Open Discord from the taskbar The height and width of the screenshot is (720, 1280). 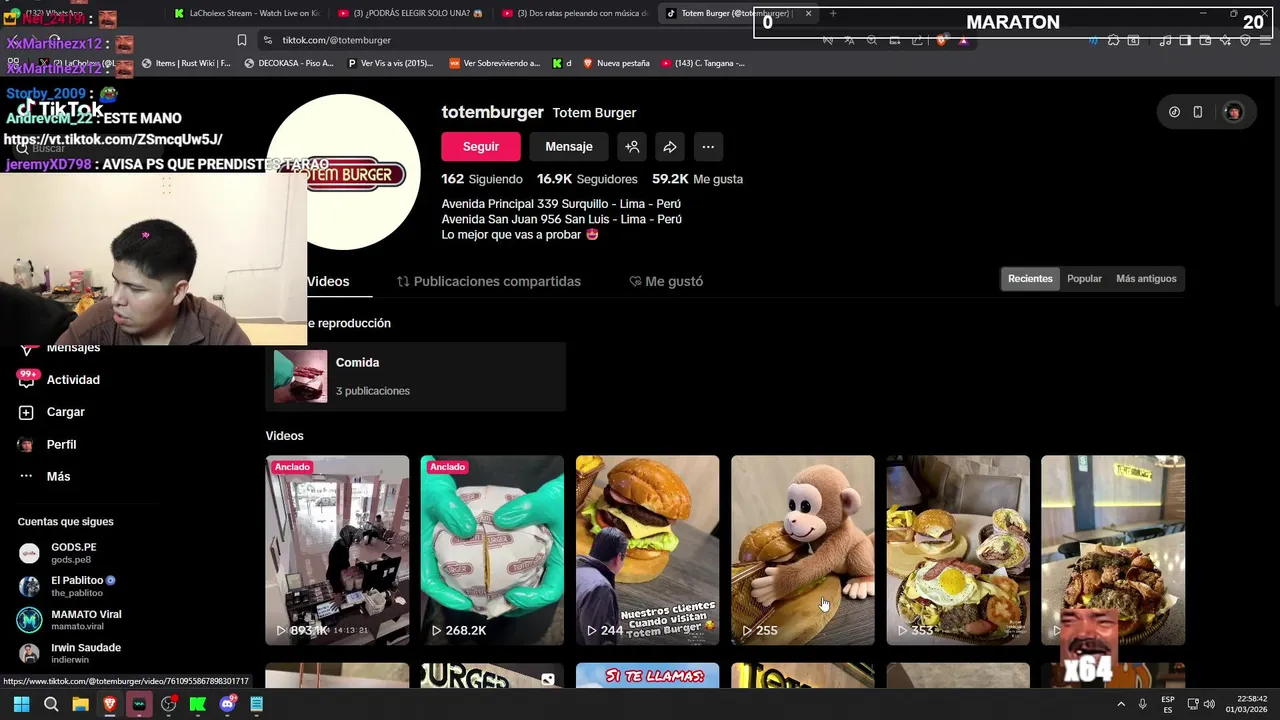[x=227, y=704]
